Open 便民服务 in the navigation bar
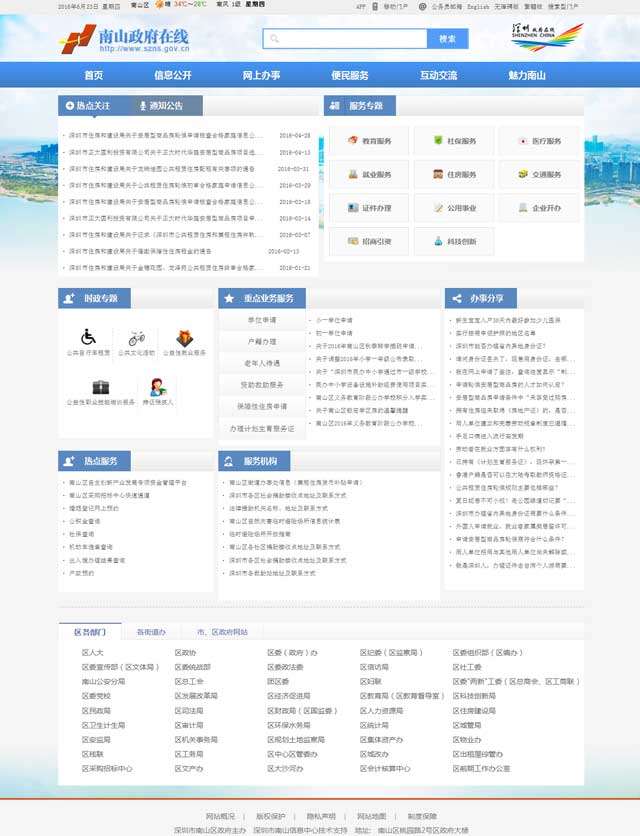 [x=350, y=75]
